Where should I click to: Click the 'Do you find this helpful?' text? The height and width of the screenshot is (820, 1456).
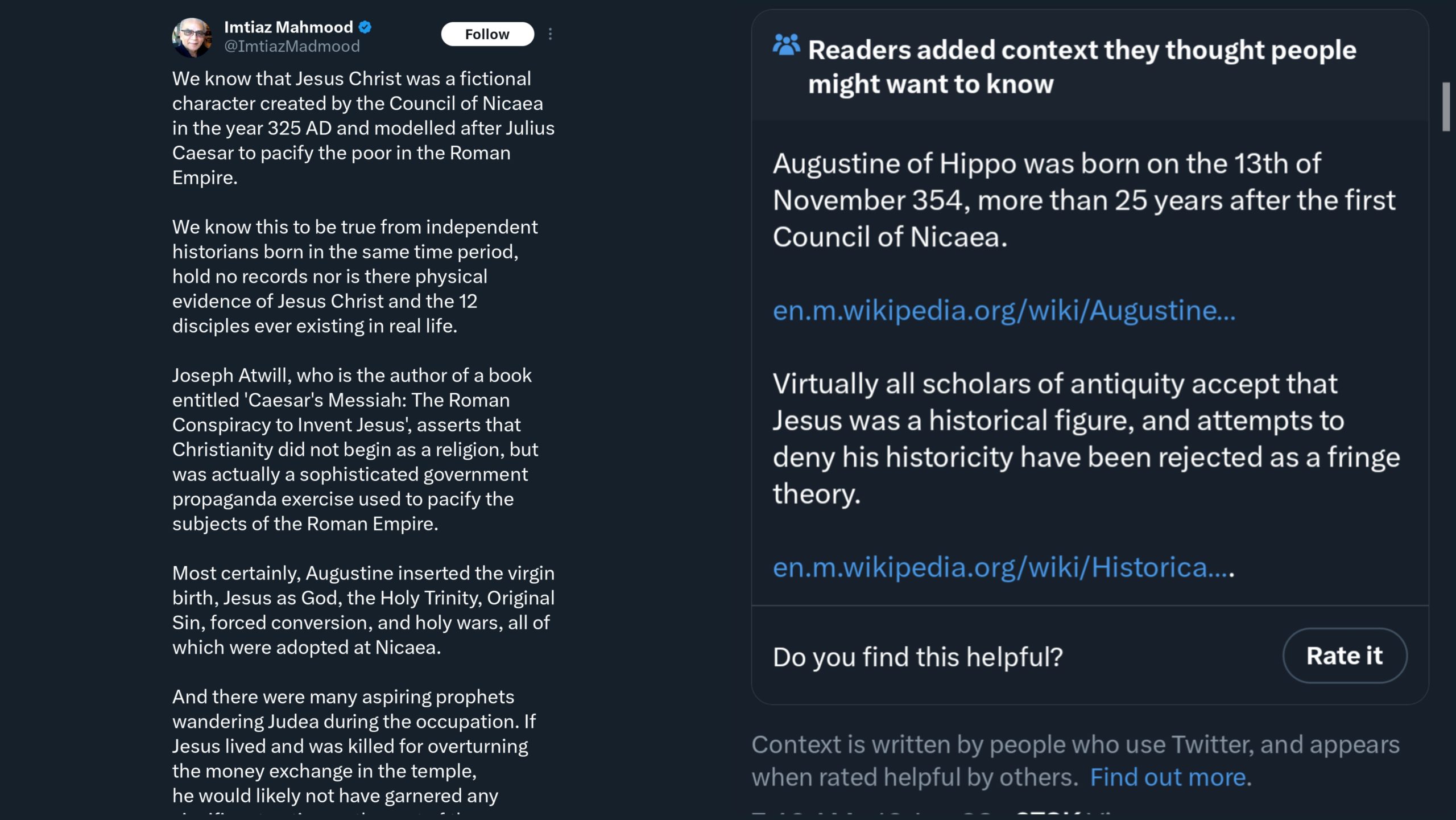917,657
